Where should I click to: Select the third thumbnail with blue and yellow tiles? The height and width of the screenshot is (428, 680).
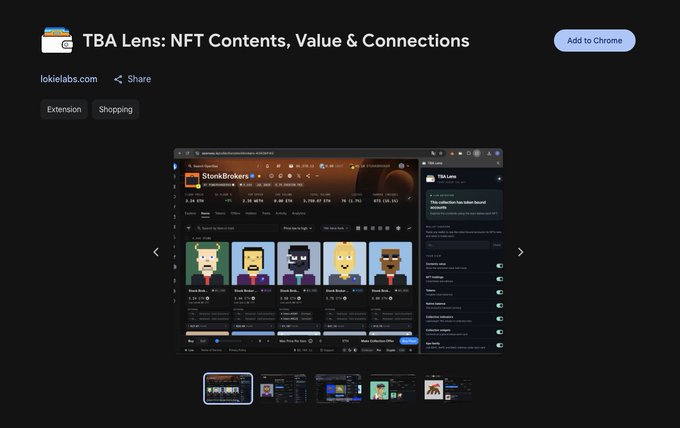(x=338, y=389)
